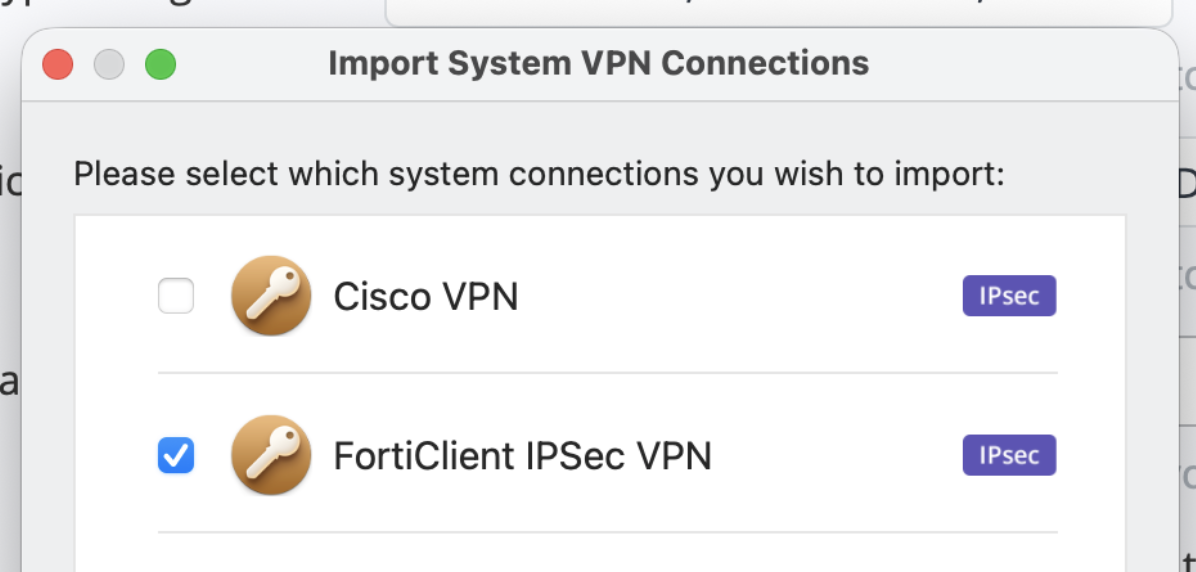The height and width of the screenshot is (572, 1196).
Task: Click the green zoom window button
Action: (x=160, y=65)
